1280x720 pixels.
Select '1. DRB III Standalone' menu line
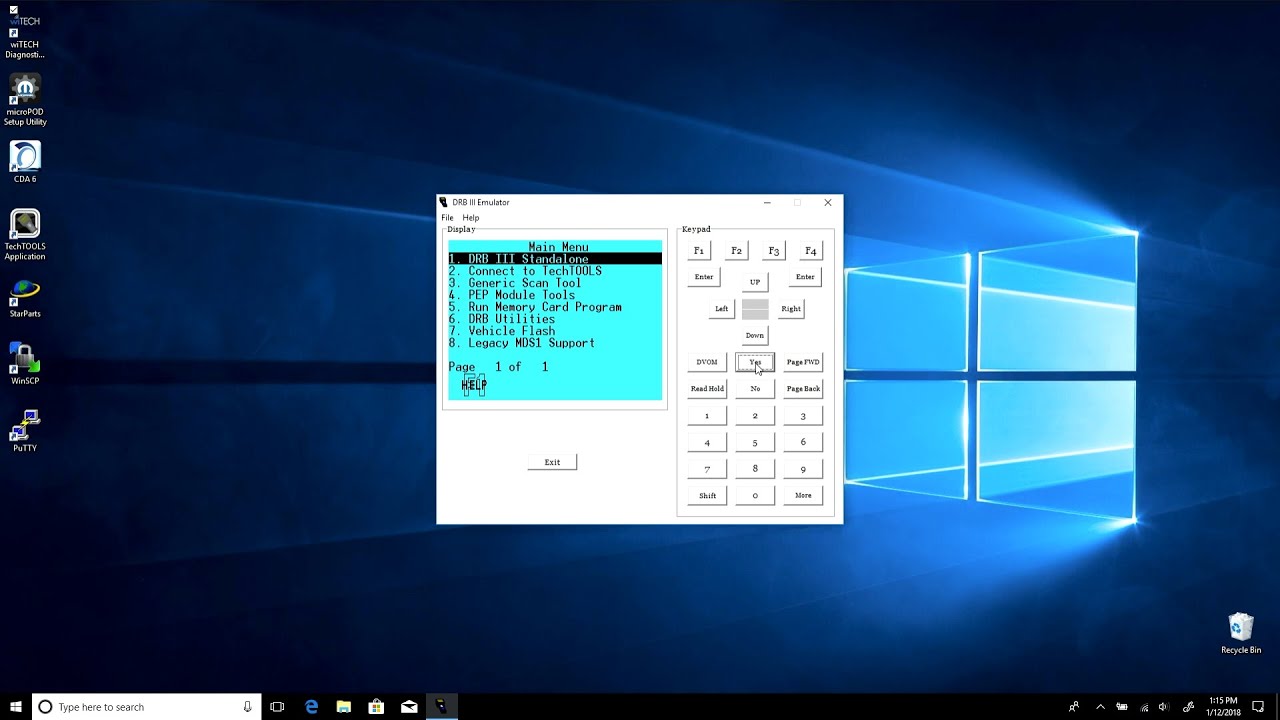[x=555, y=259]
